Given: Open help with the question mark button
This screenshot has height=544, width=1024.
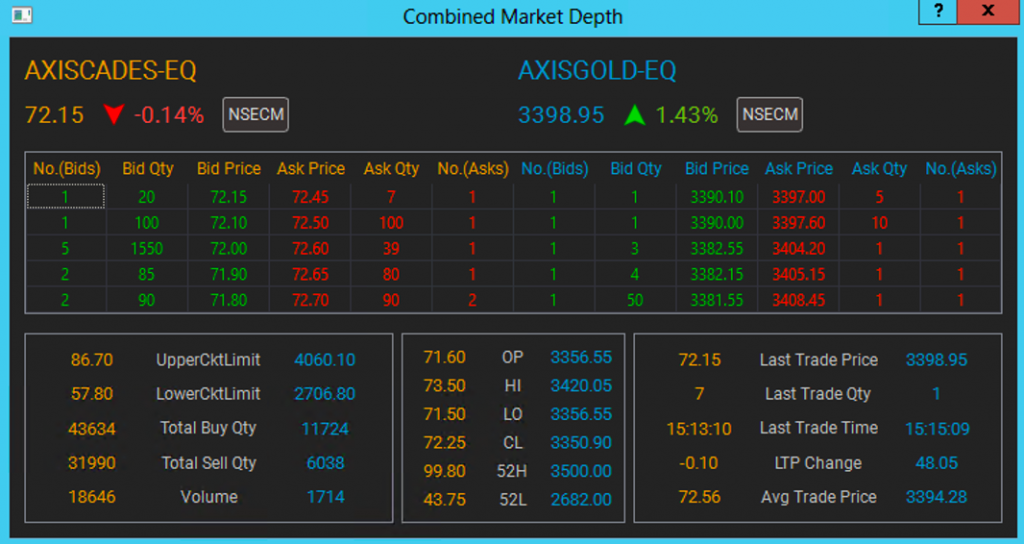Looking at the screenshot, I should click(938, 11).
